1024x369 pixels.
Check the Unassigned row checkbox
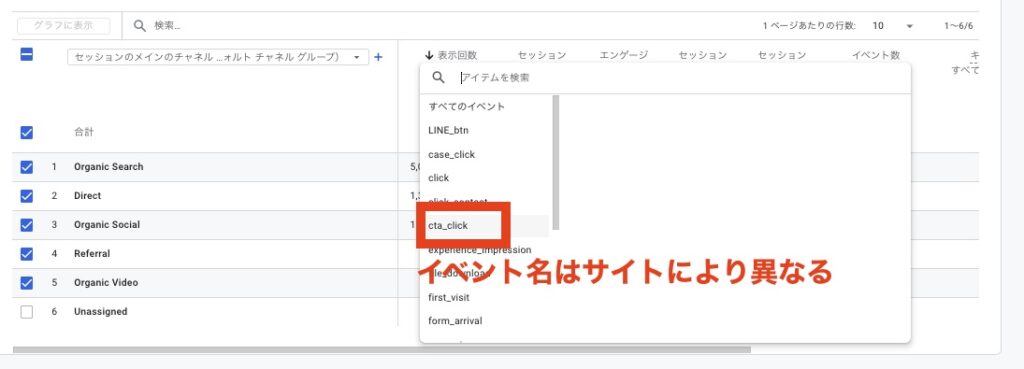click(26, 312)
